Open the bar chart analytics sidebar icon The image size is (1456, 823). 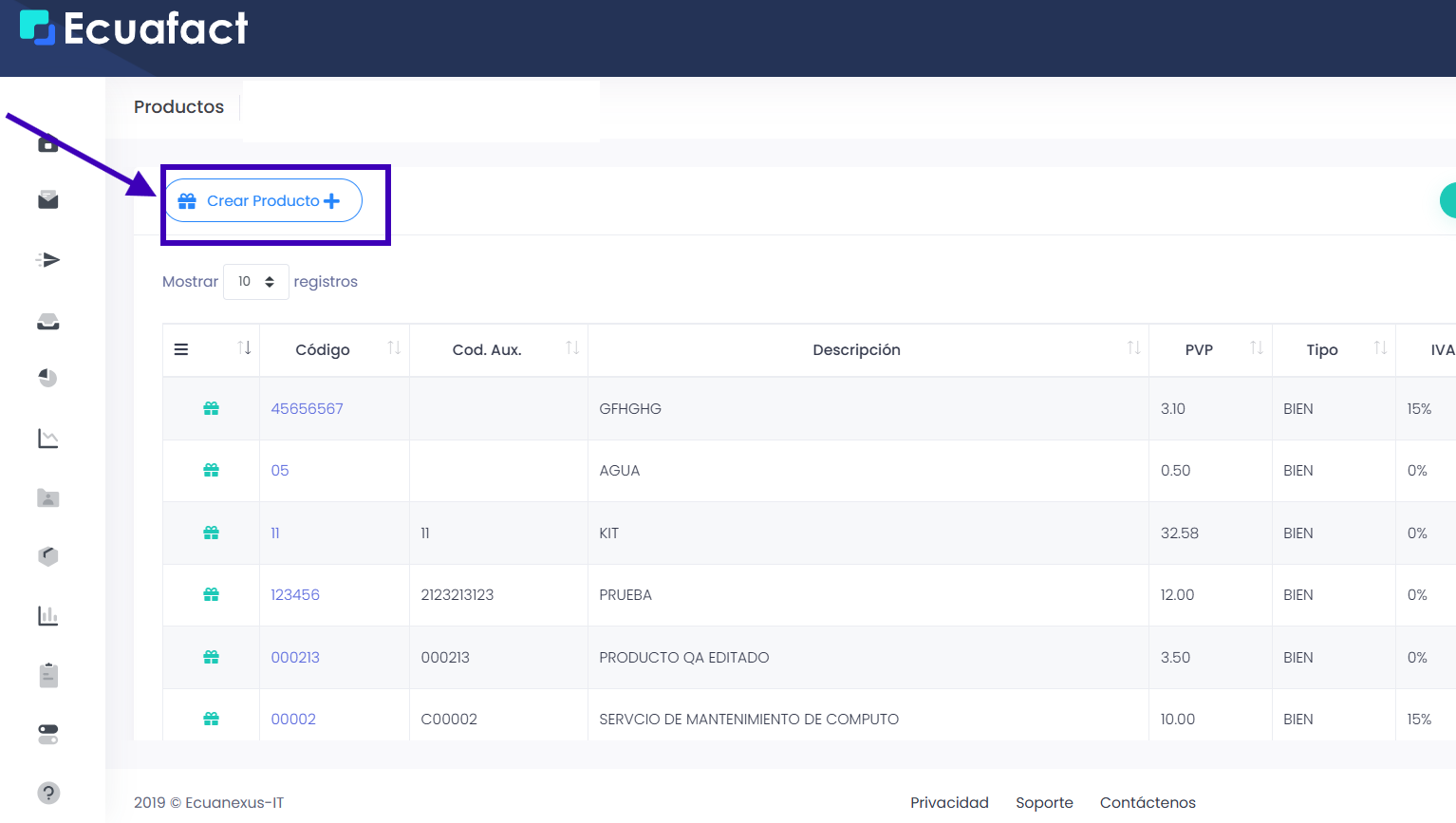point(47,615)
